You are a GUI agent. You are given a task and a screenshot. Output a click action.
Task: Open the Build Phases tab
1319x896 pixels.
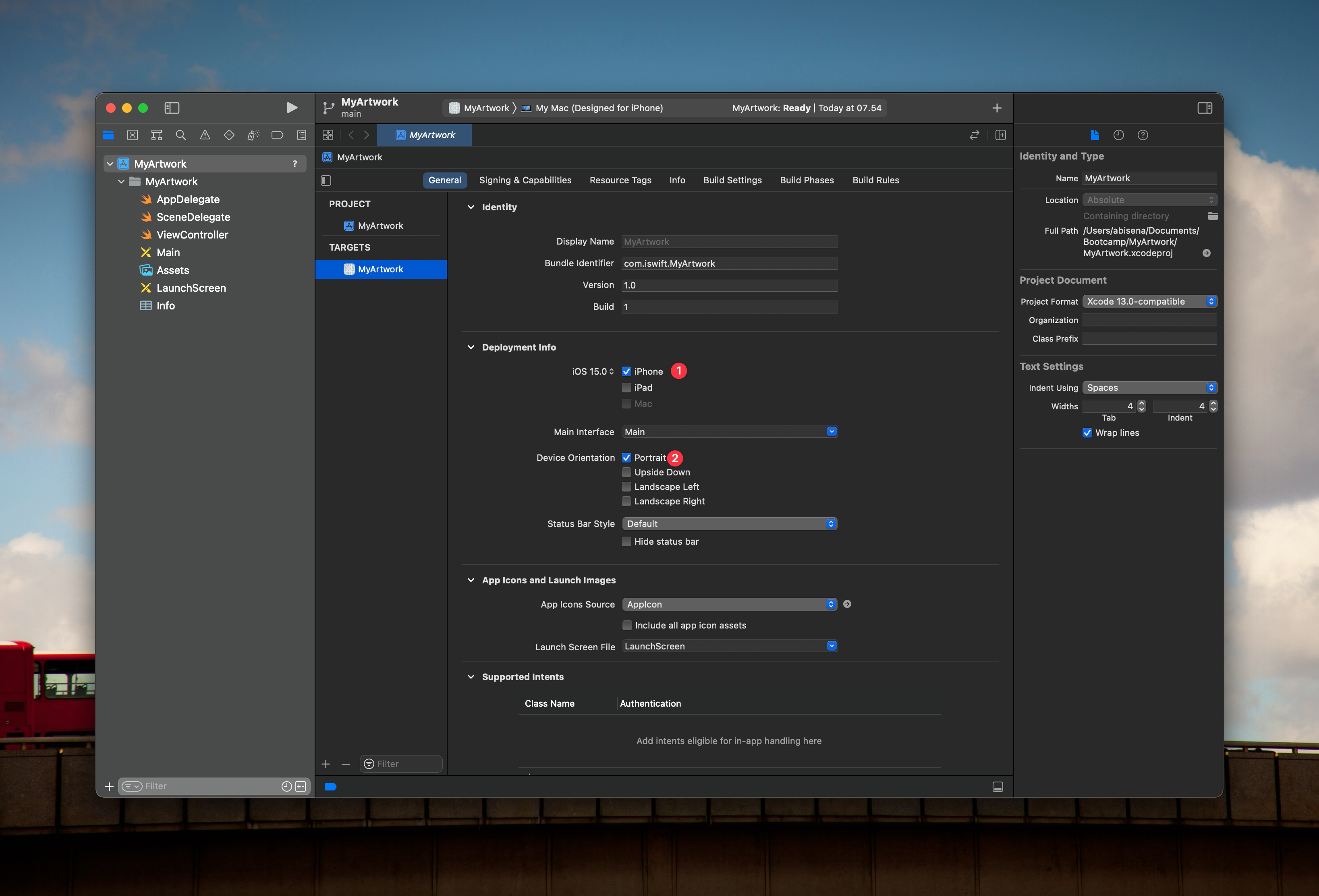tap(807, 180)
